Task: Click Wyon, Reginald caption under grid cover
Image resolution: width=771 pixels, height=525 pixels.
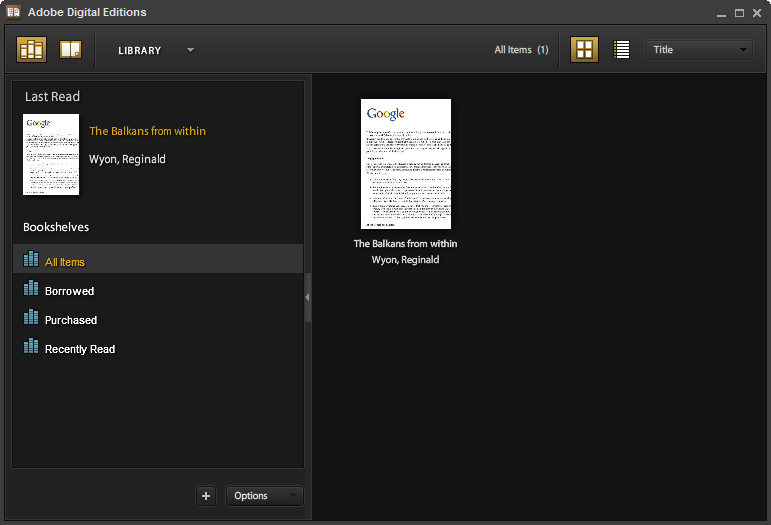Action: (x=406, y=260)
